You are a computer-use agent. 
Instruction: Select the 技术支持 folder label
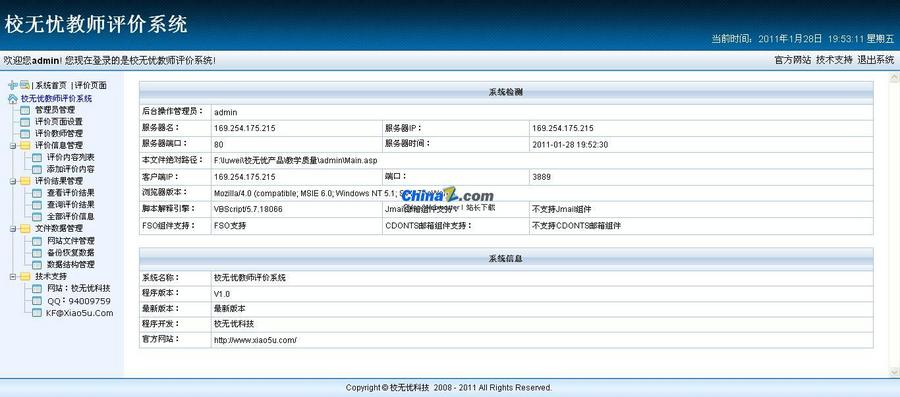pos(51,277)
